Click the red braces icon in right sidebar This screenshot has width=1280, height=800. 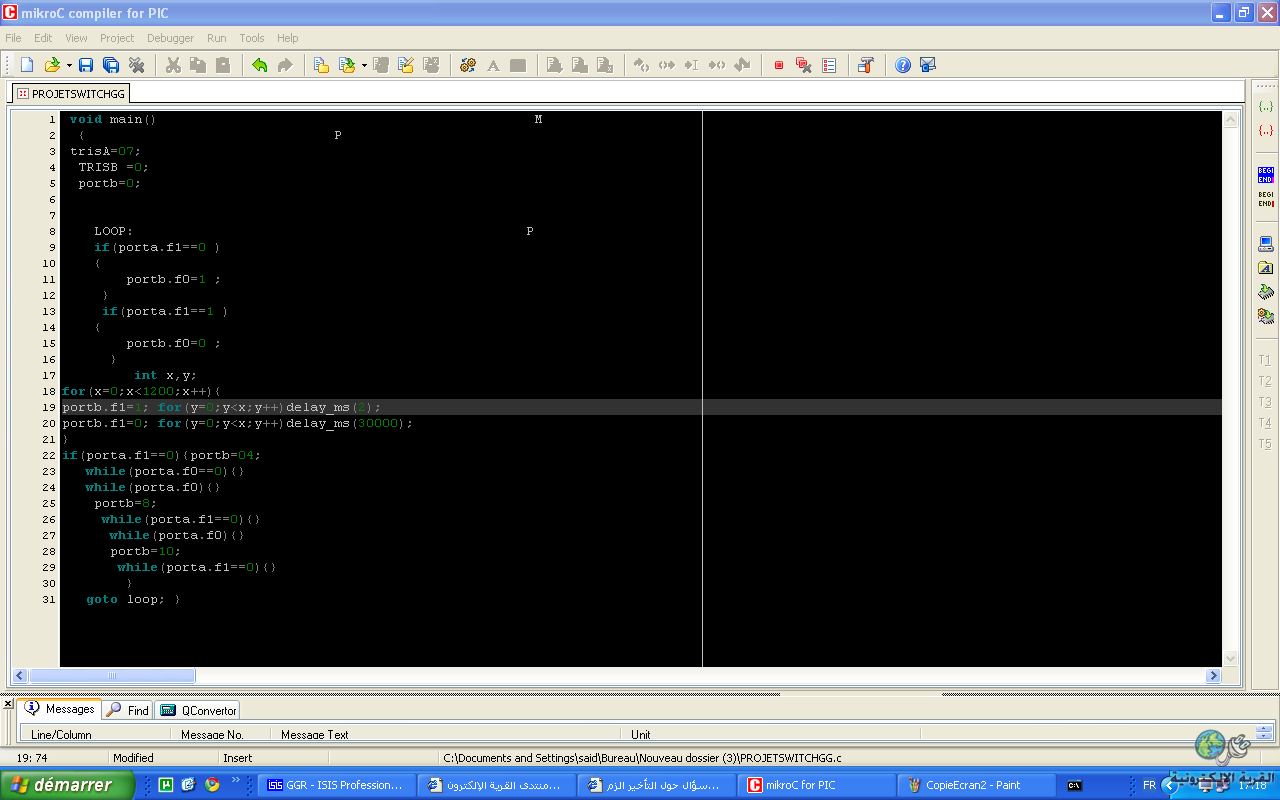1265,130
